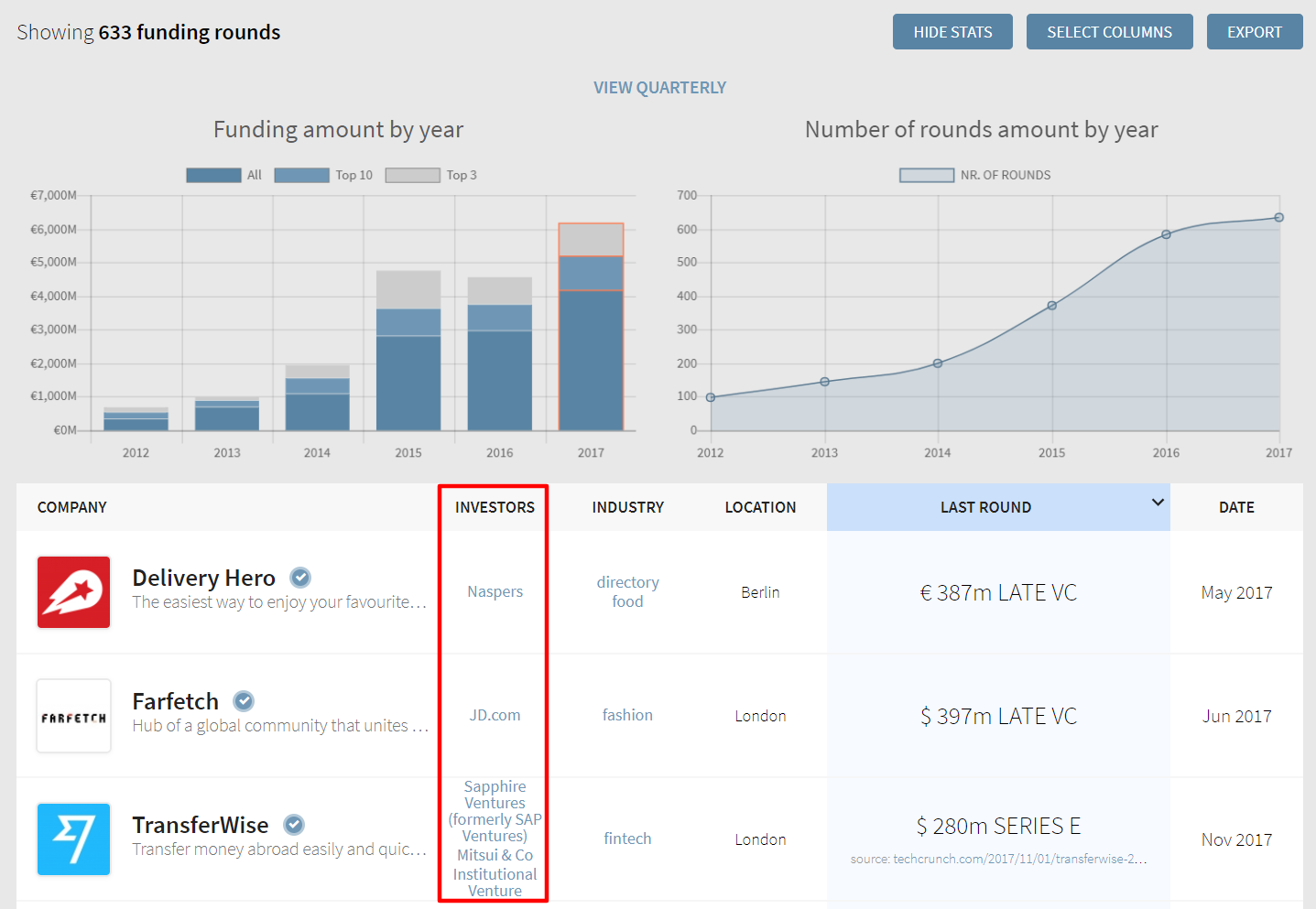
Task: Open the Select Columns chooser
Action: click(x=1109, y=32)
